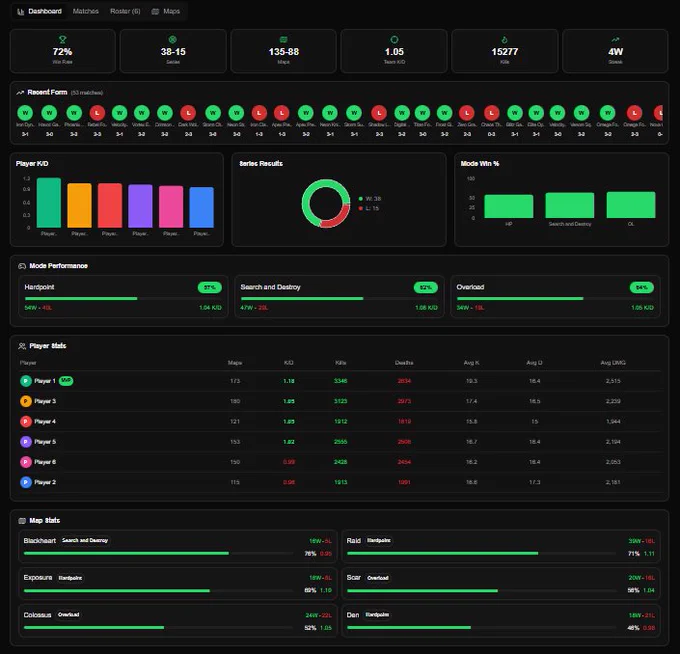Click the Deaths column header
680x654 pixels.
pyautogui.click(x=404, y=363)
